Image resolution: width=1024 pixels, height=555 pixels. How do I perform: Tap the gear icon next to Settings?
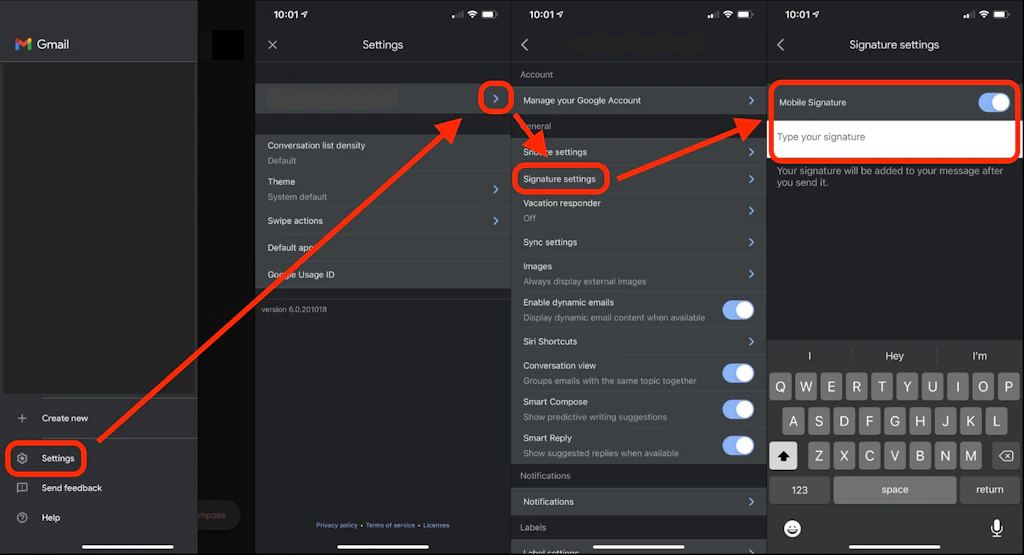click(22, 458)
